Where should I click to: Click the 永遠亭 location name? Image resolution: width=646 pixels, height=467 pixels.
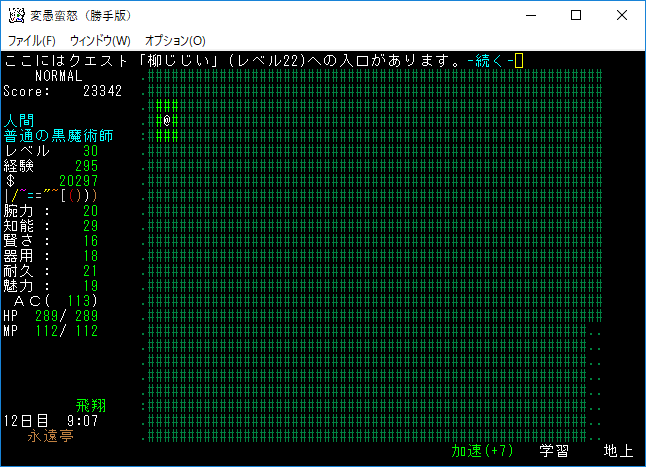pyautogui.click(x=50, y=436)
